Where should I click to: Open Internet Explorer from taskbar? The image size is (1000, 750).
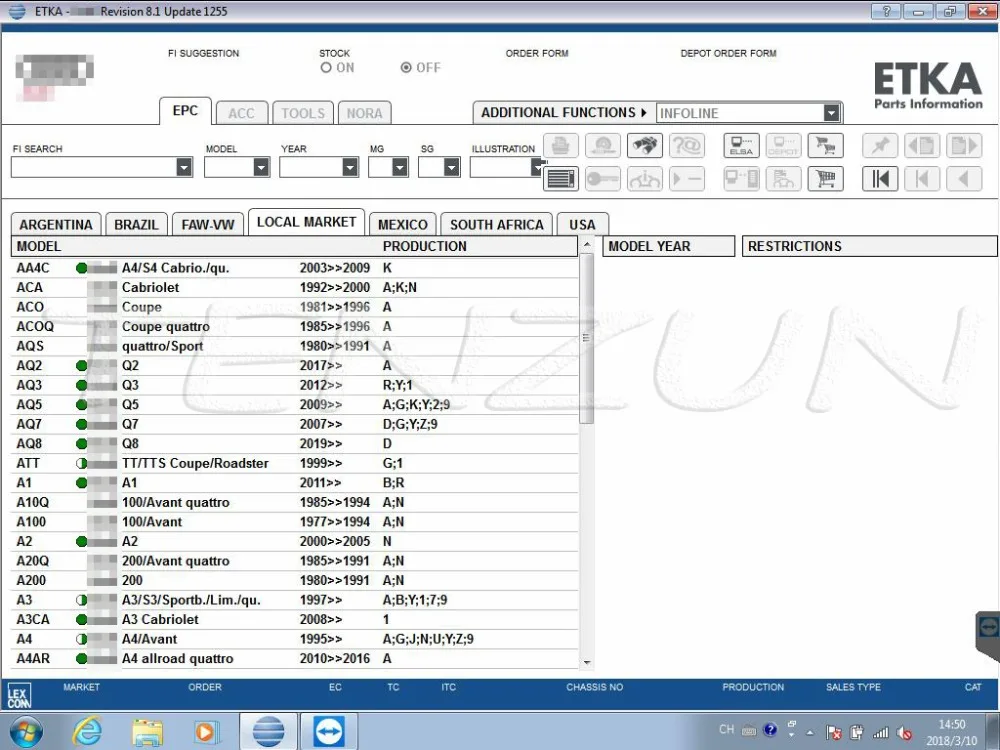point(87,731)
